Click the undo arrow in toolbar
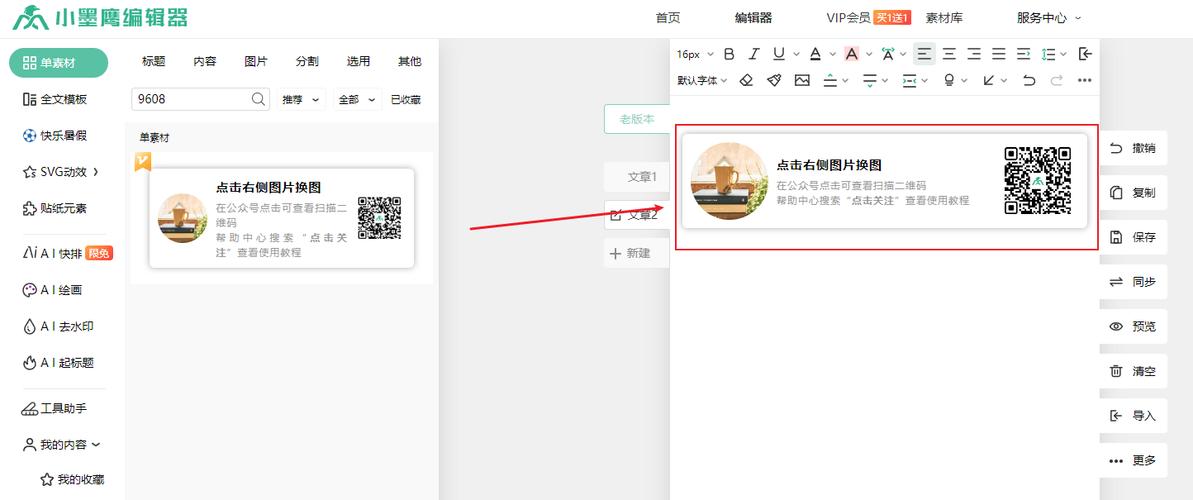Image resolution: width=1193 pixels, height=500 pixels. (x=1029, y=80)
